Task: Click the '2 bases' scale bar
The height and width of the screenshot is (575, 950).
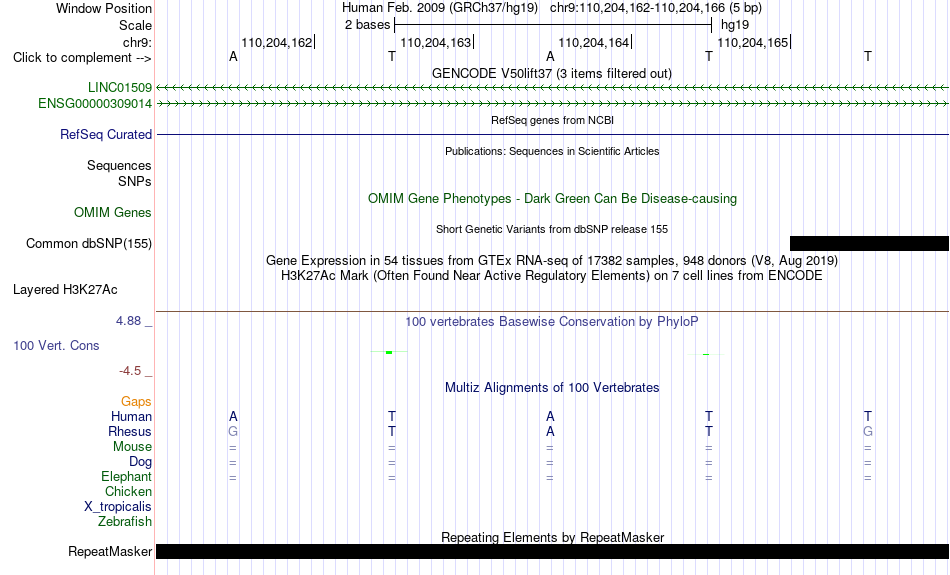Action: (553, 25)
